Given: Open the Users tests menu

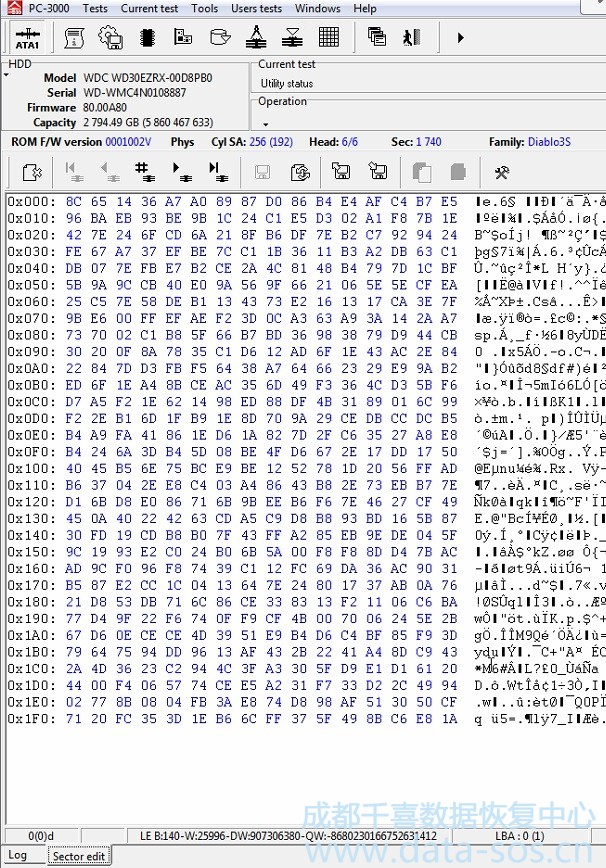Looking at the screenshot, I should tap(256, 8).
